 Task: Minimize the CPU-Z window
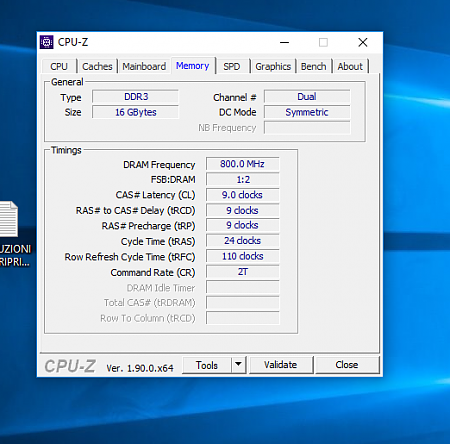click(284, 42)
